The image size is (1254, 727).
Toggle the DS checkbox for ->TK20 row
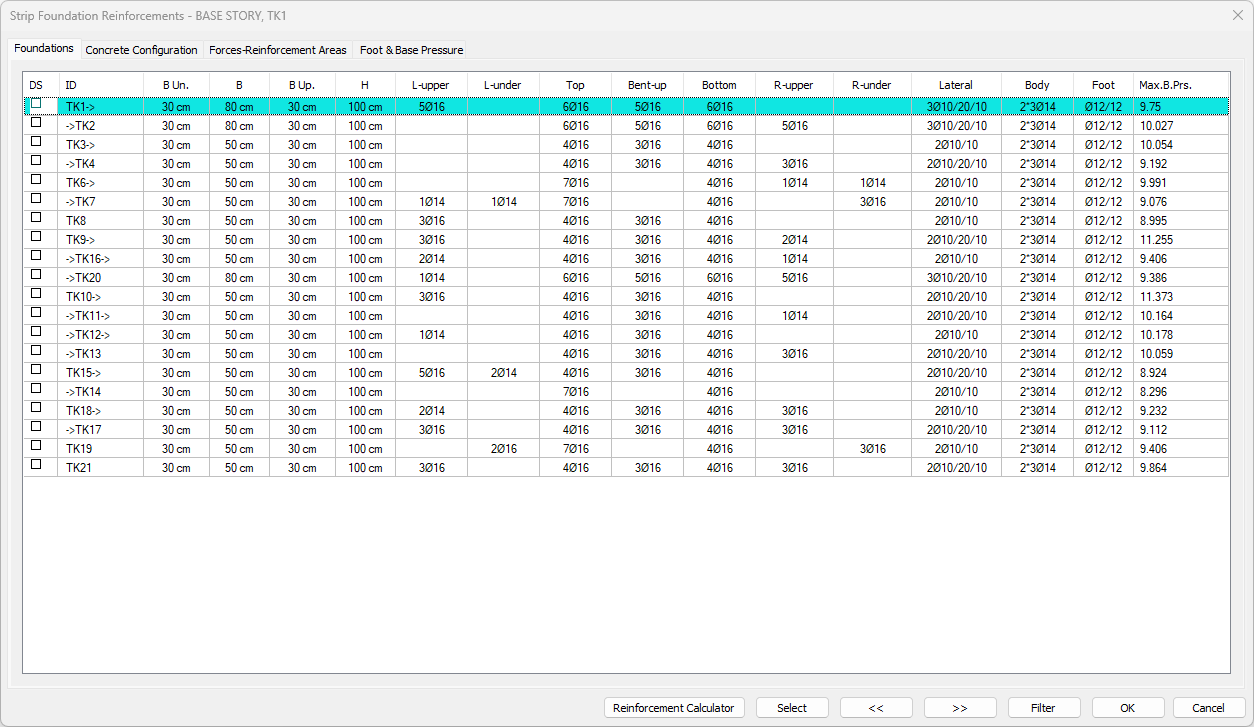click(37, 275)
